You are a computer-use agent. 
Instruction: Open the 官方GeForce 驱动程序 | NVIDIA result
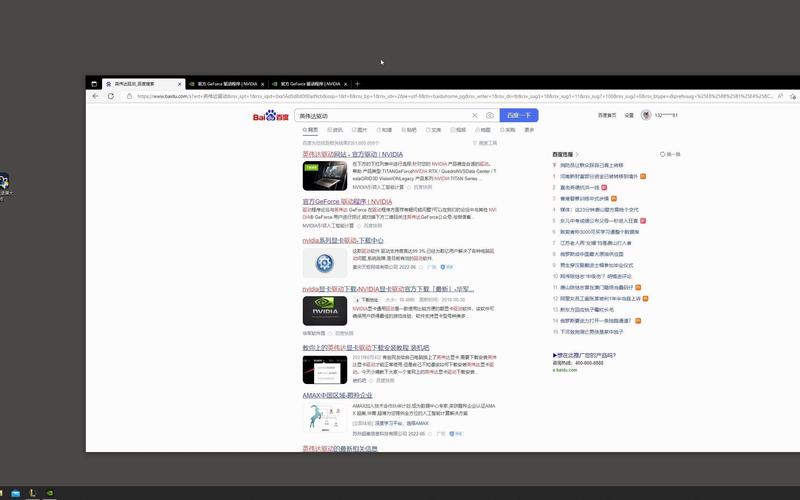[x=347, y=202]
